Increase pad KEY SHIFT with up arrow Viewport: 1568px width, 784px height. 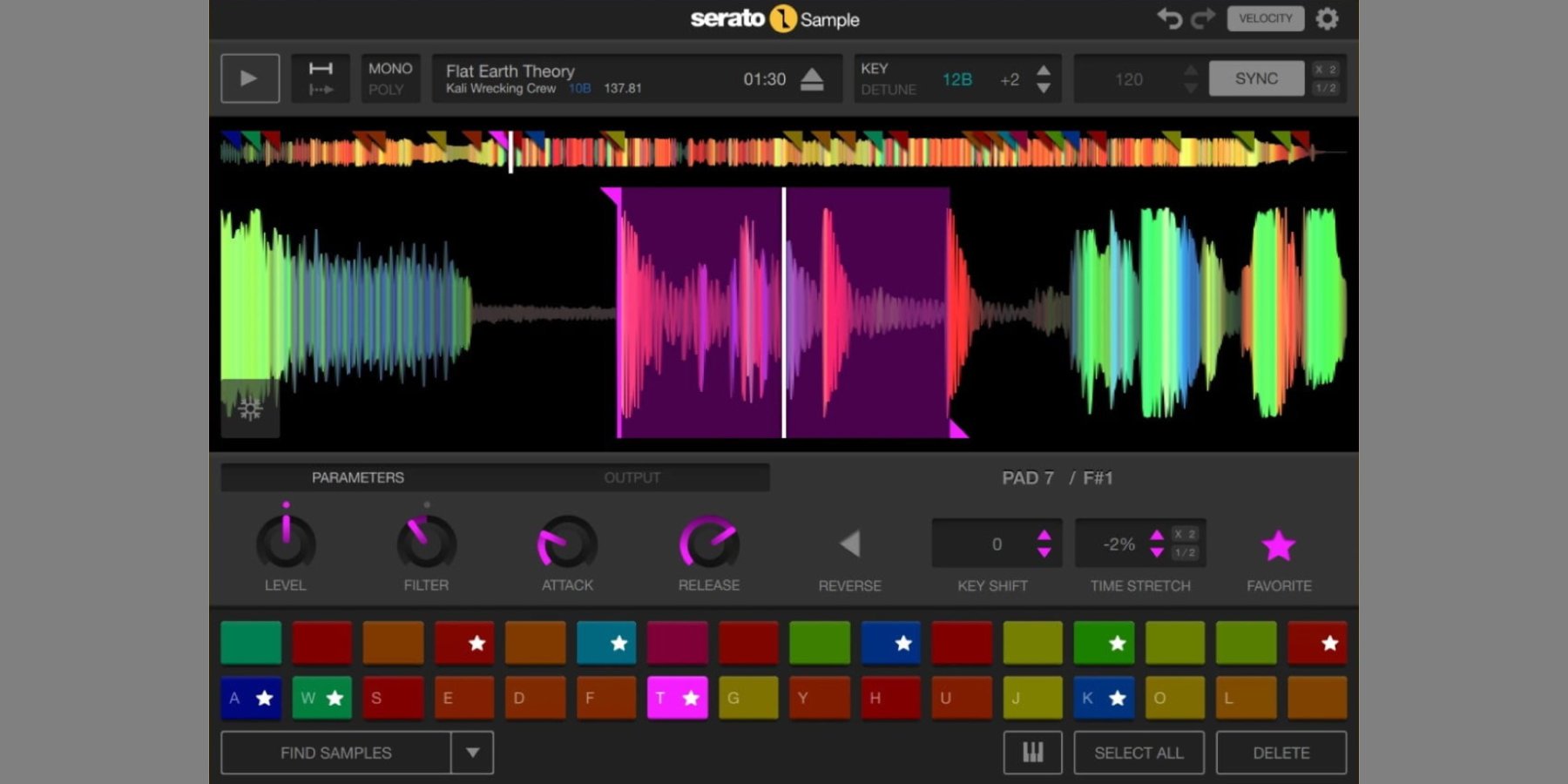(x=1044, y=536)
